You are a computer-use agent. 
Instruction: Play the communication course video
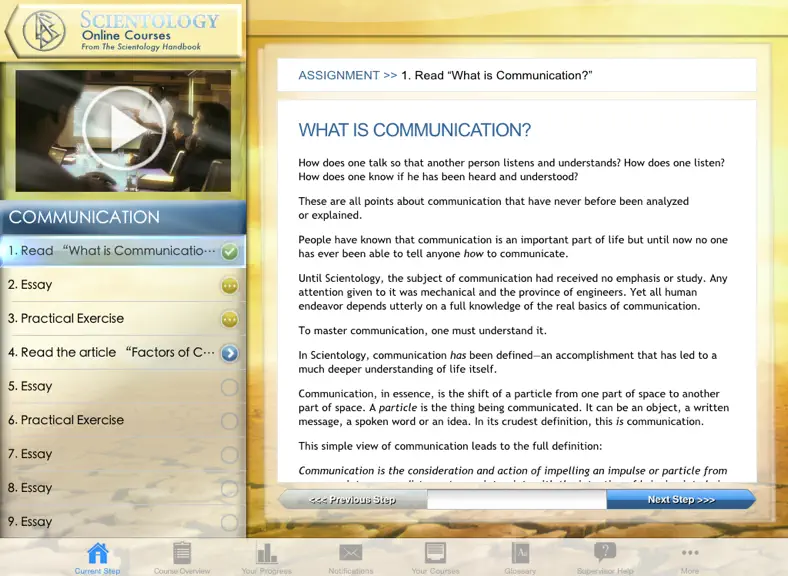pyautogui.click(x=124, y=129)
